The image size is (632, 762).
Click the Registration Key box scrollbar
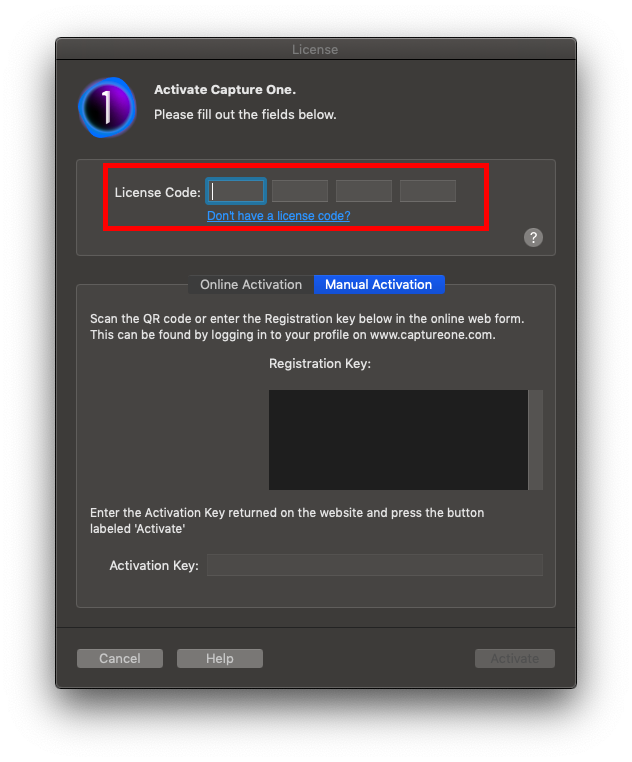536,440
